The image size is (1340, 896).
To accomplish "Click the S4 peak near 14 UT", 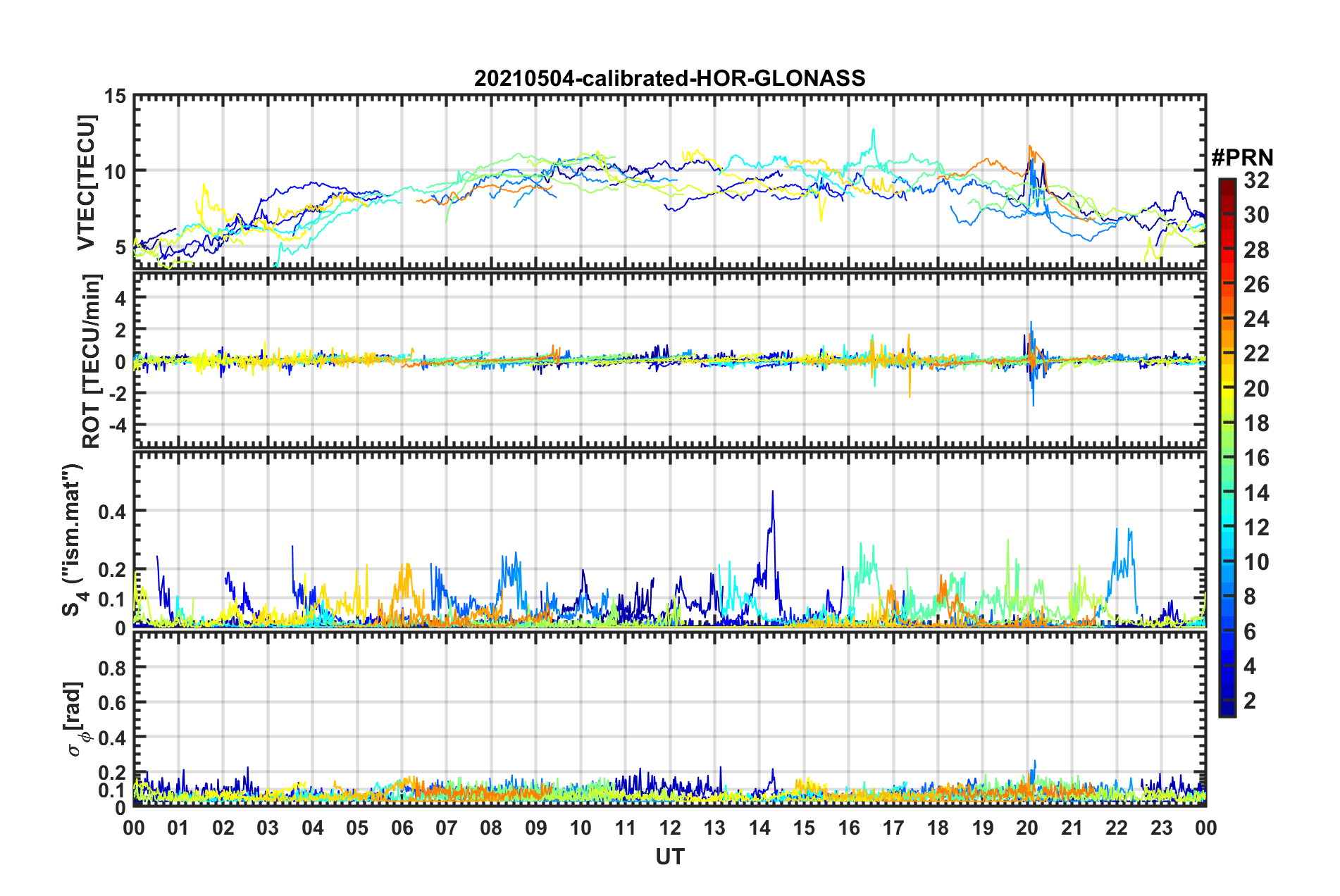I will [x=772, y=493].
